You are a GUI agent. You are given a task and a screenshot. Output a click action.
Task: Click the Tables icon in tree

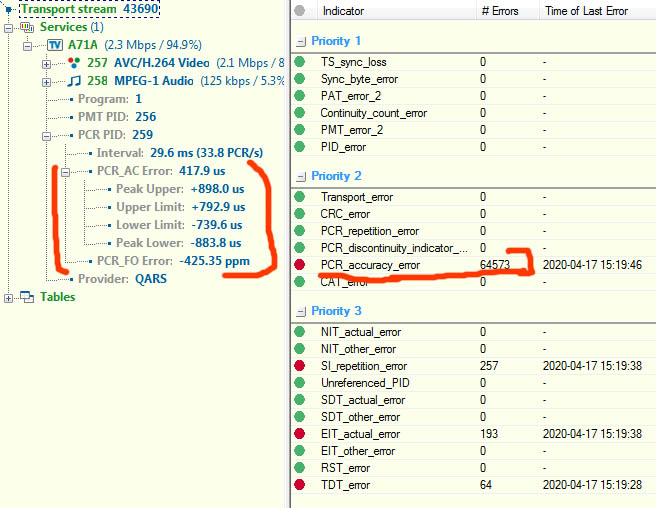pyautogui.click(x=27, y=297)
